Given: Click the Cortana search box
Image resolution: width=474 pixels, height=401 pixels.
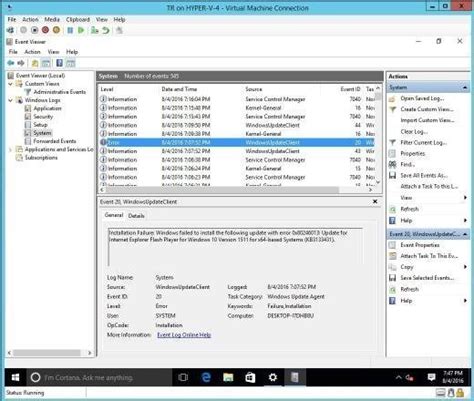Looking at the screenshot, I should click(99, 377).
